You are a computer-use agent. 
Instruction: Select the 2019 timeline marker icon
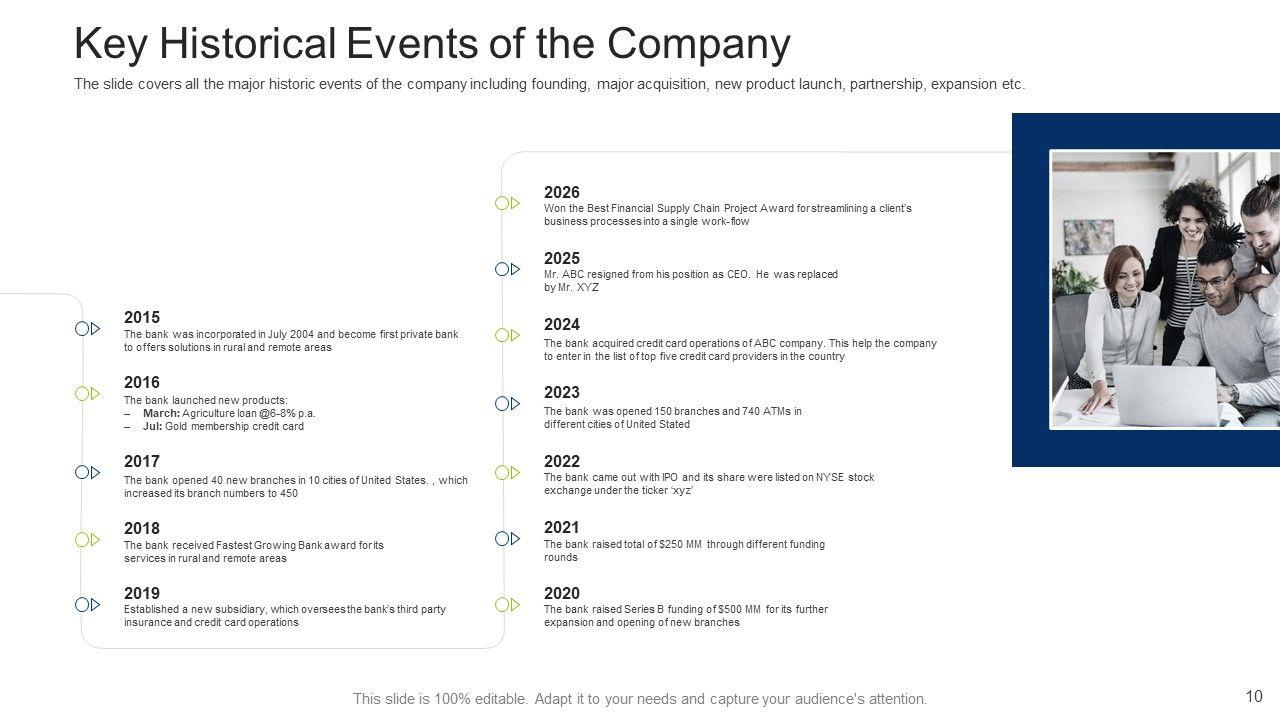(x=88, y=605)
